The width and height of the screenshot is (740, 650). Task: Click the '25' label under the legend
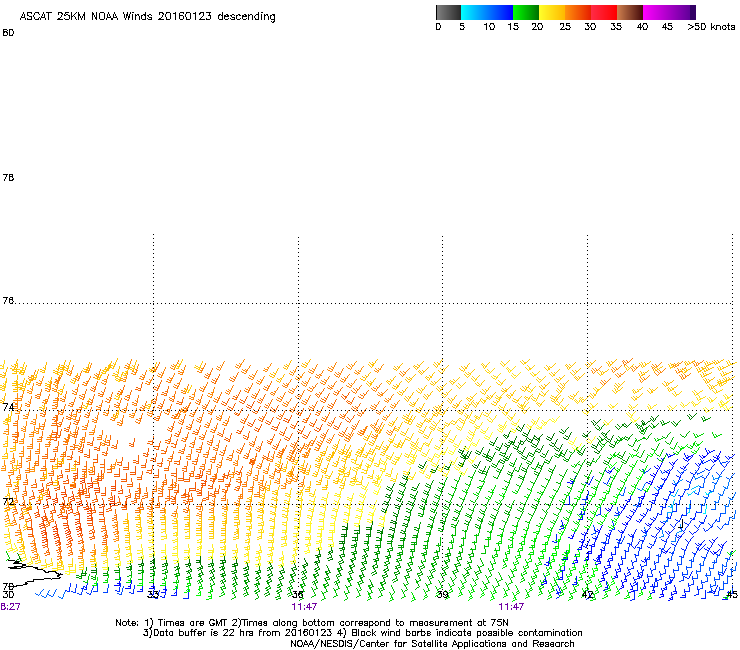pyautogui.click(x=565, y=27)
